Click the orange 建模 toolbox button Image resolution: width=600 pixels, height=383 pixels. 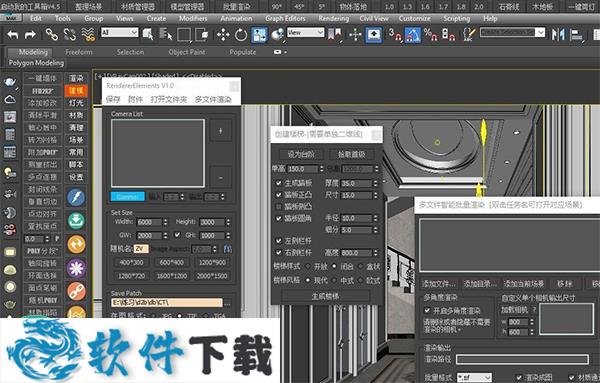76,91
